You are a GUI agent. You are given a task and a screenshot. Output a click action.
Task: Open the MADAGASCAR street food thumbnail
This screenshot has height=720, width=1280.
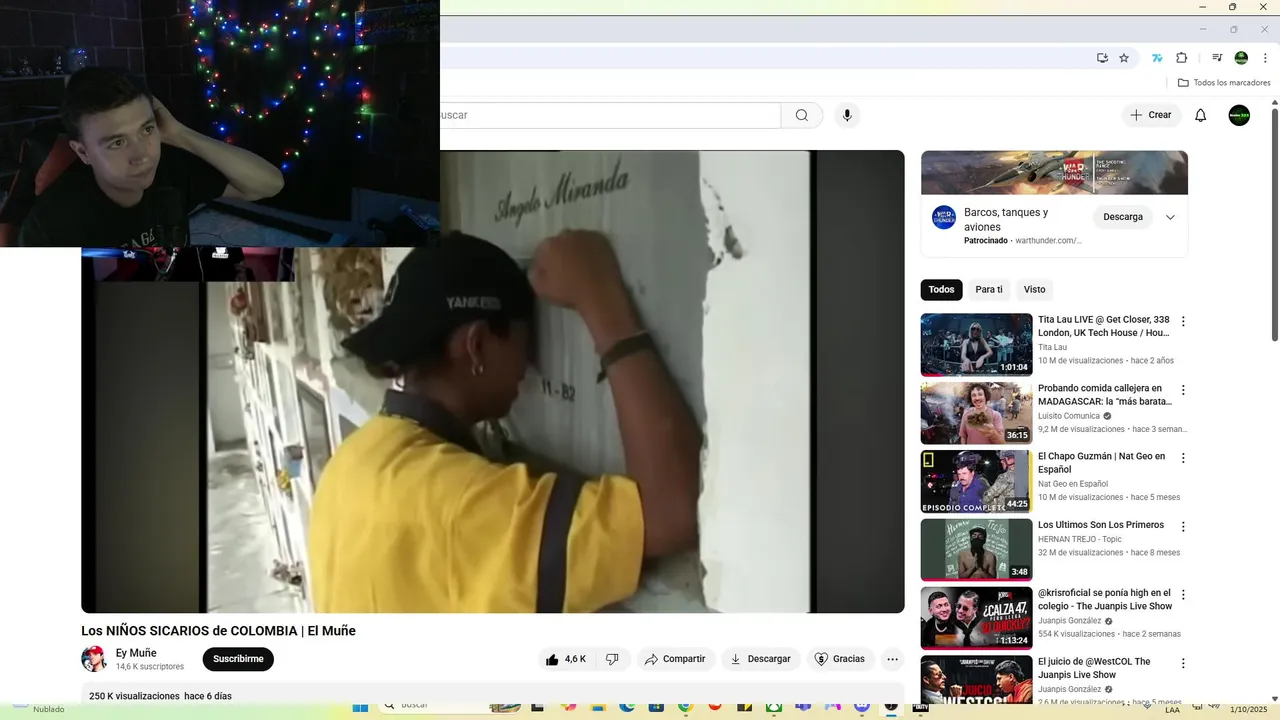coord(976,413)
